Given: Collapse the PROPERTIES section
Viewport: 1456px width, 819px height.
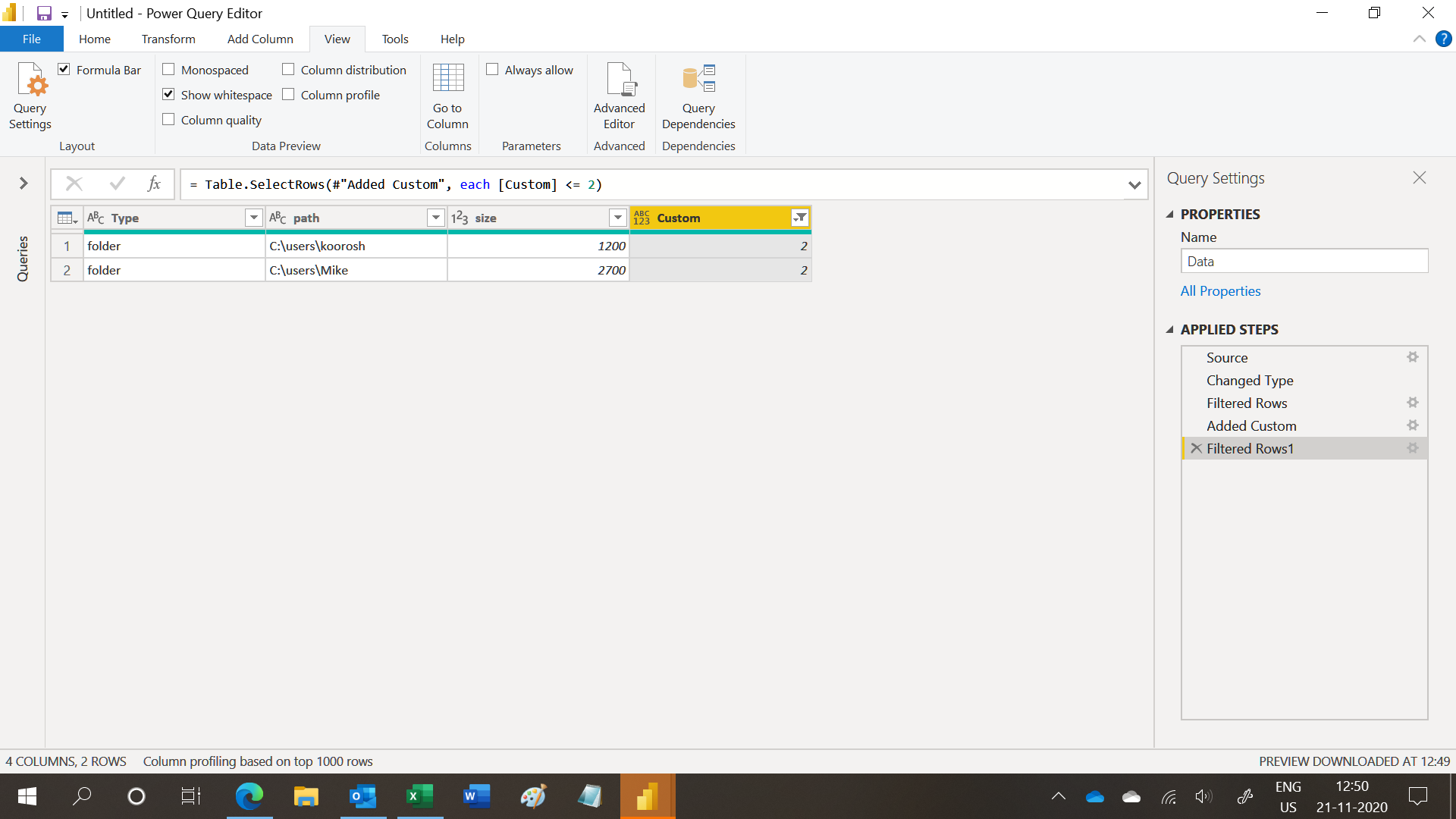Looking at the screenshot, I should (x=1170, y=215).
